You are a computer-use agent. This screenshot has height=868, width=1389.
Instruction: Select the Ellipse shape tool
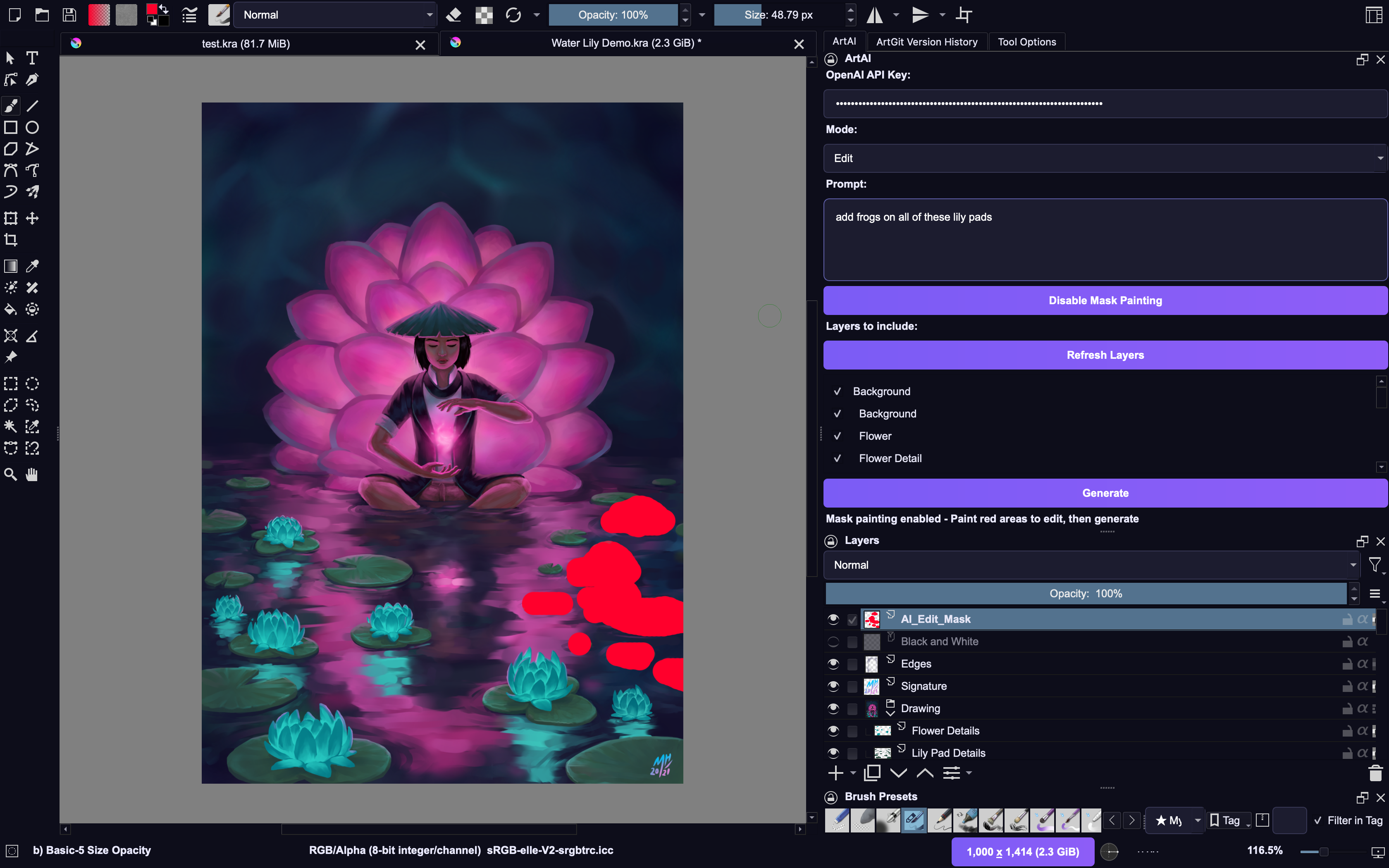(x=32, y=127)
